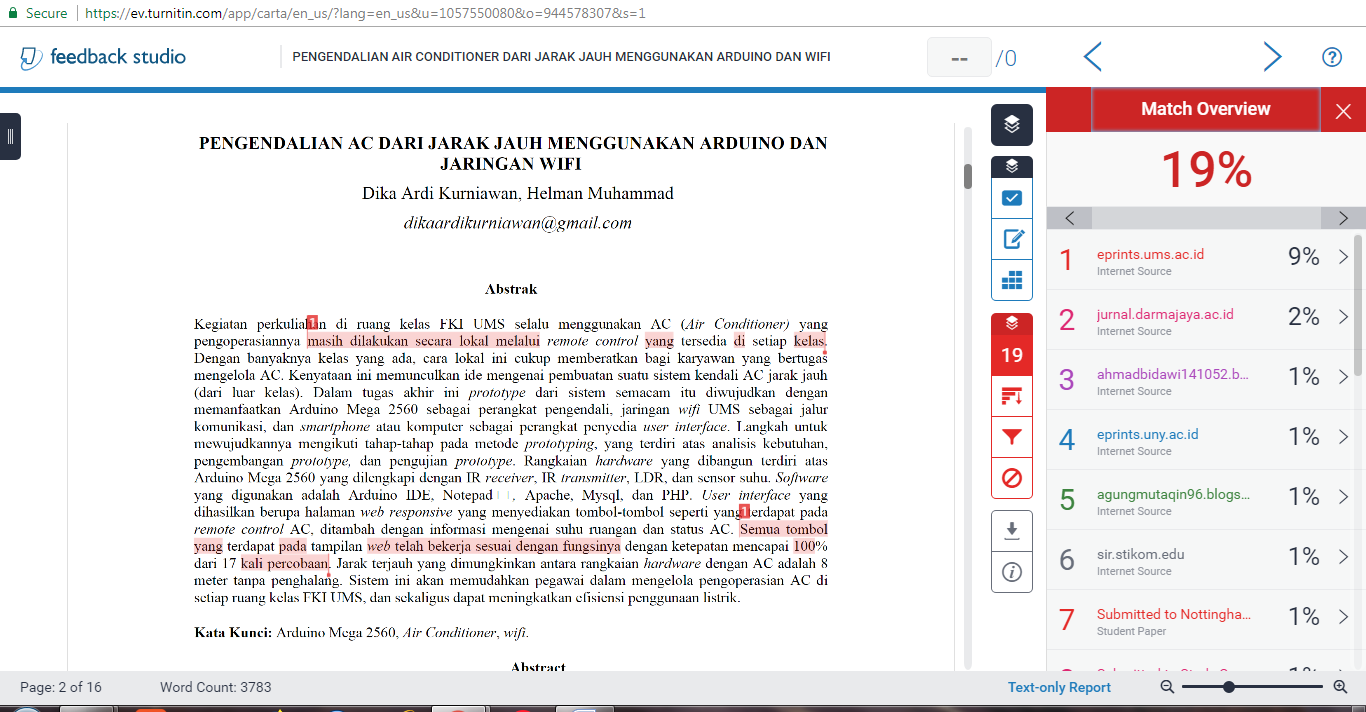The height and width of the screenshot is (712, 1366).
Task: Show previous match with left arrow bar
Action: (1070, 218)
